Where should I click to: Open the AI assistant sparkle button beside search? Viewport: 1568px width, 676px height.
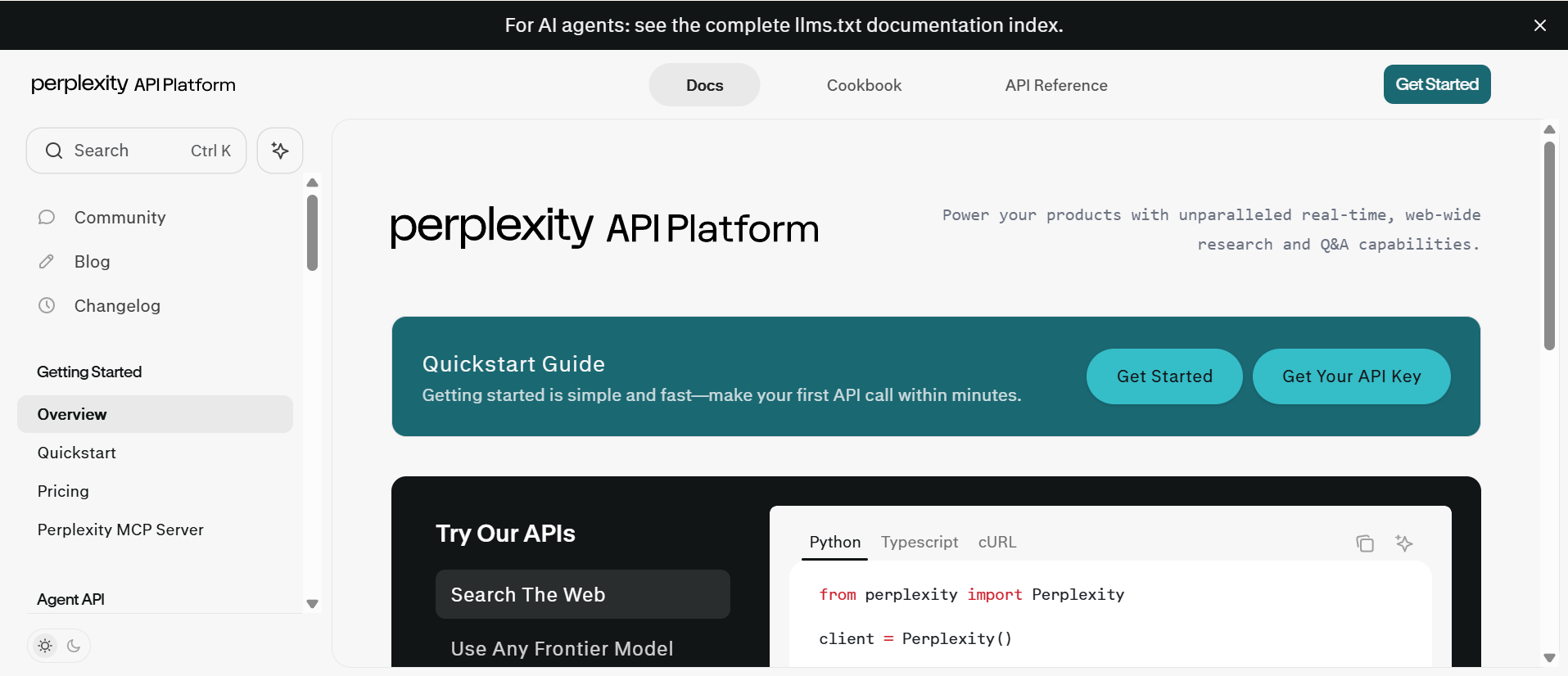click(x=280, y=151)
